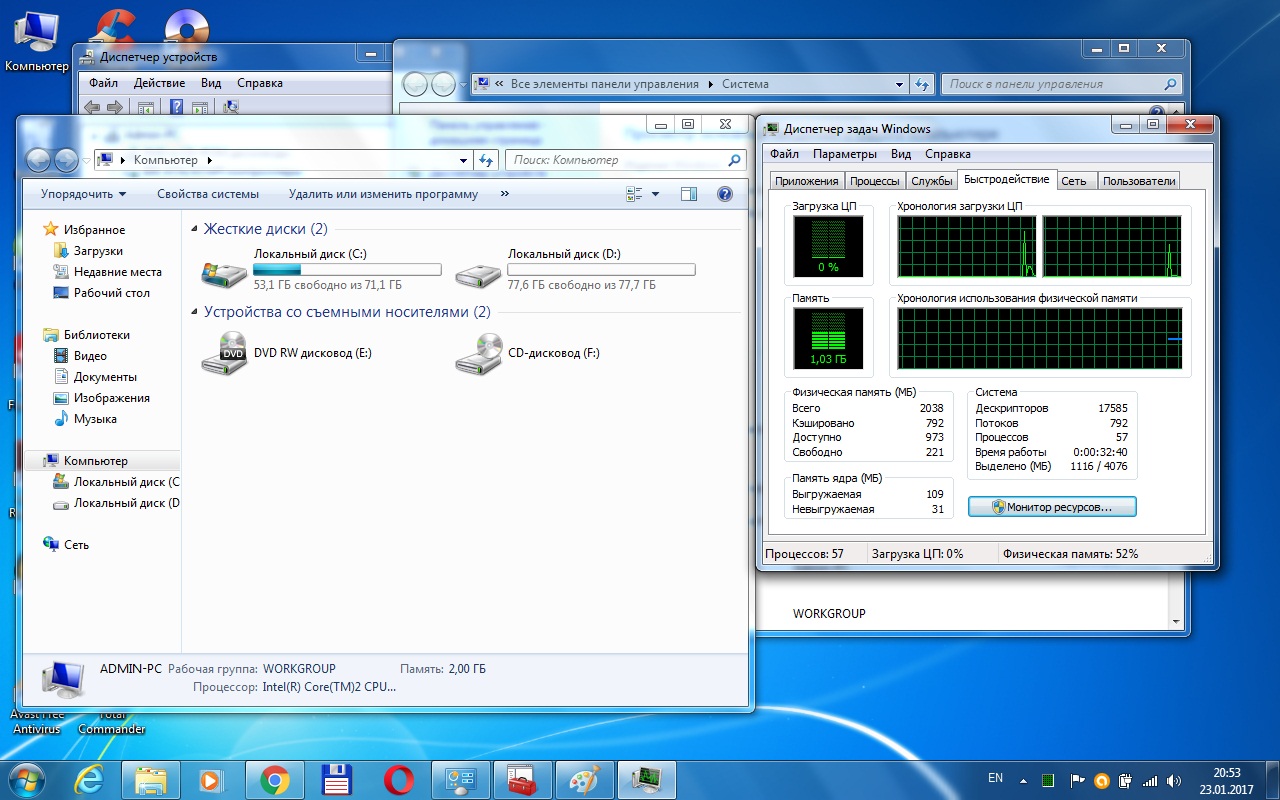Open the 'Упорядочить' dropdown menu

[83, 194]
